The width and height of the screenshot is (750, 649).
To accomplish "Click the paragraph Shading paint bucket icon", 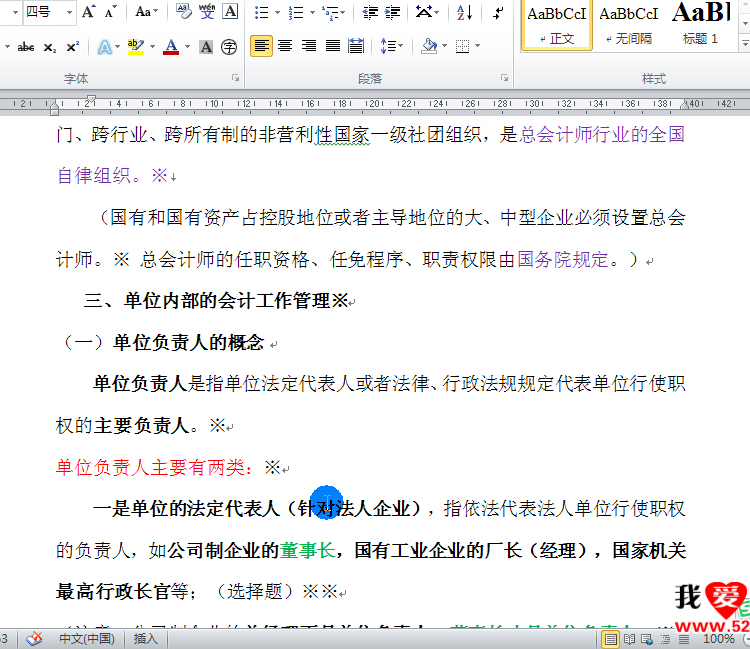I will [429, 46].
